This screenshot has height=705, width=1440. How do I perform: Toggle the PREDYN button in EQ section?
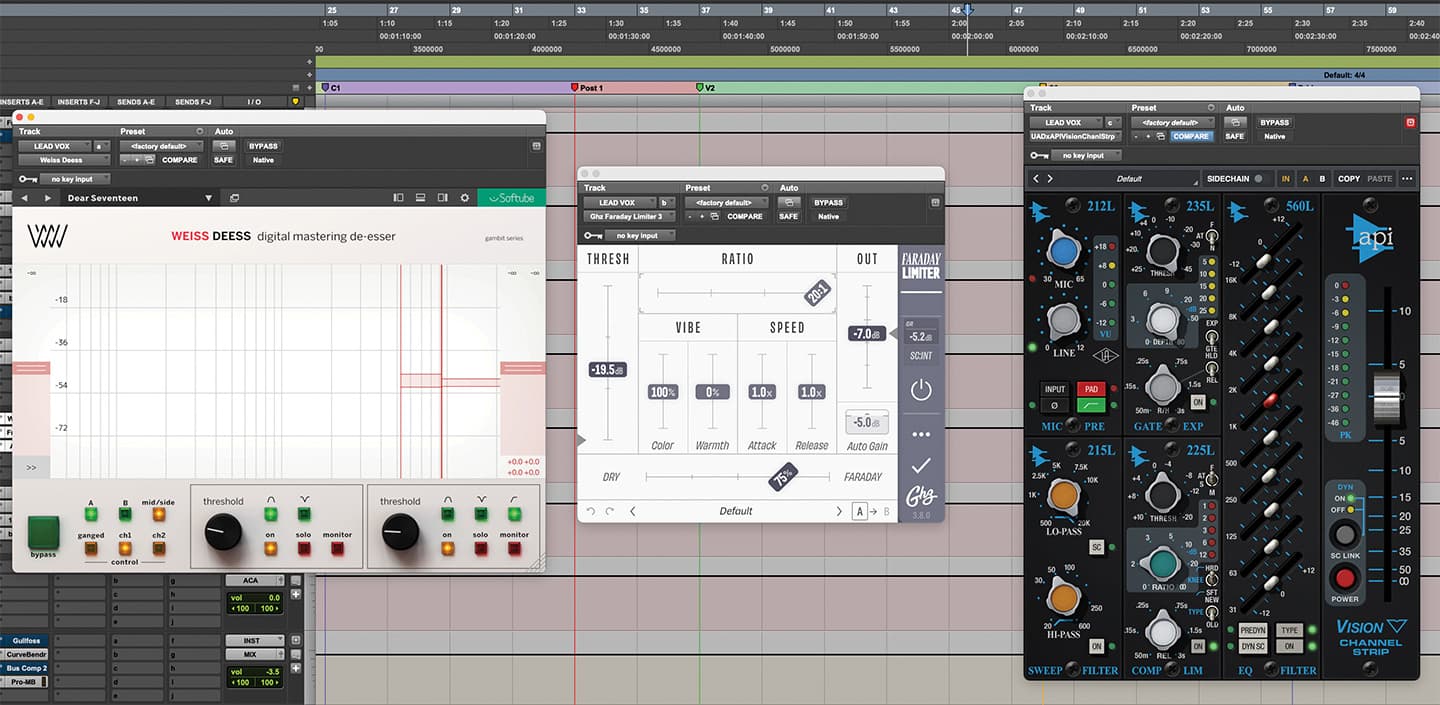(x=1253, y=630)
